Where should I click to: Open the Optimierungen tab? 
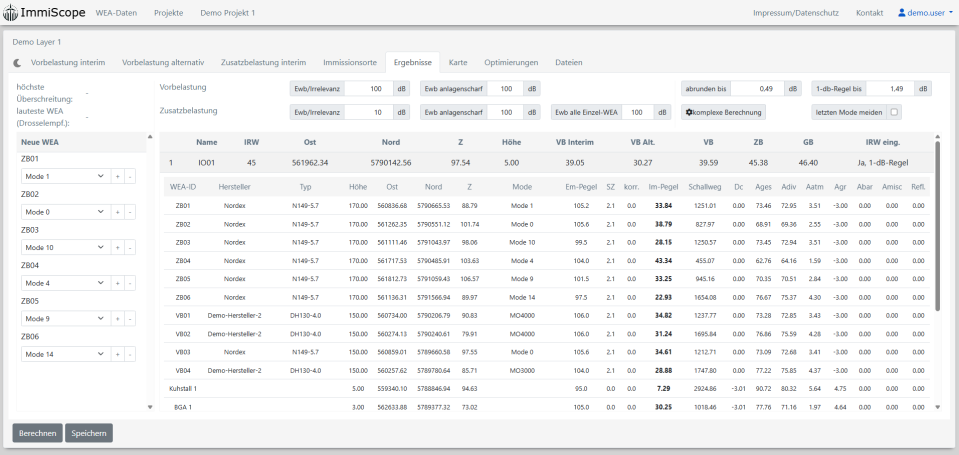pyautogui.click(x=511, y=62)
